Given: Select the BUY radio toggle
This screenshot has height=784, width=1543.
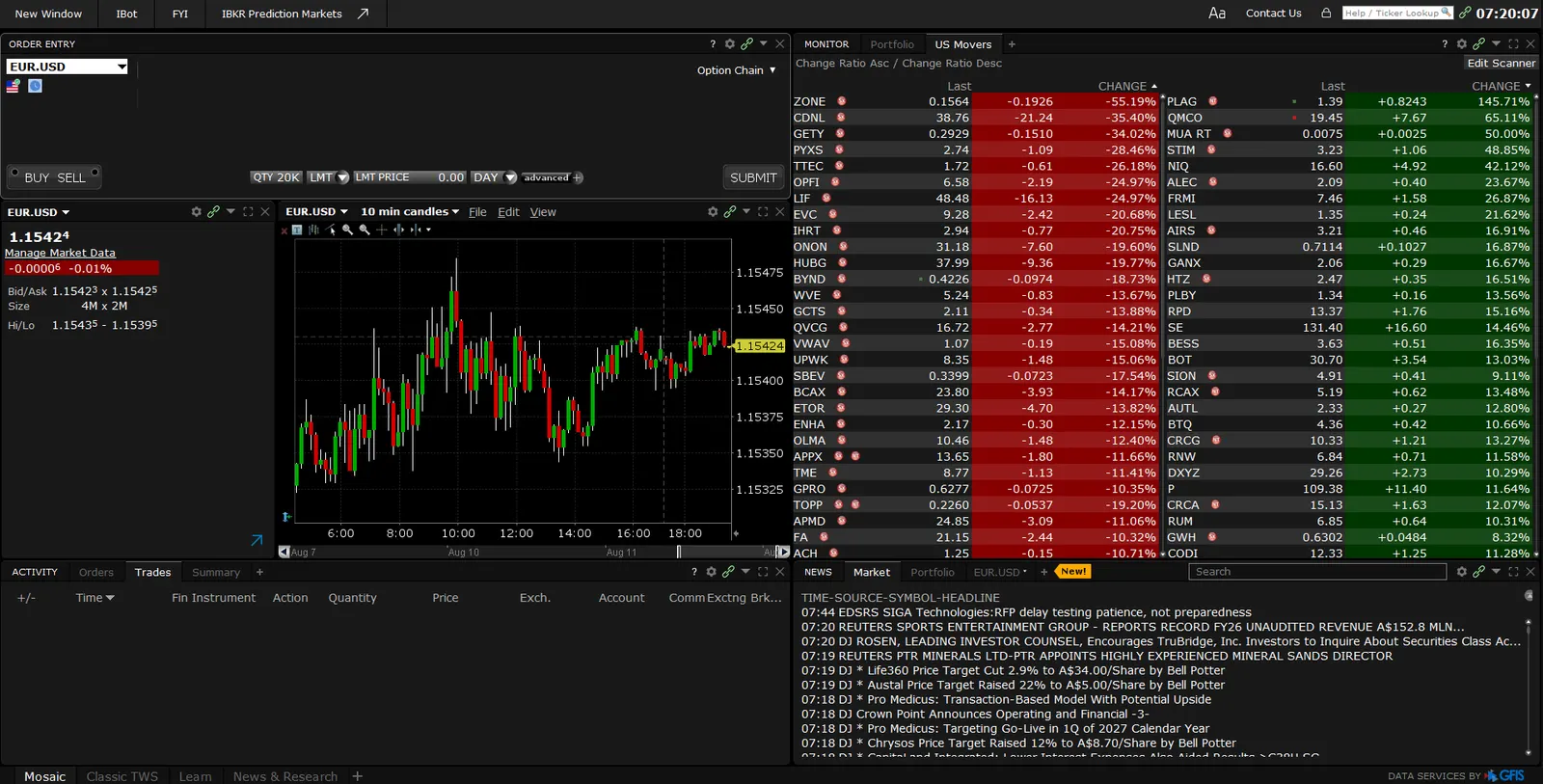Looking at the screenshot, I should coord(14,173).
